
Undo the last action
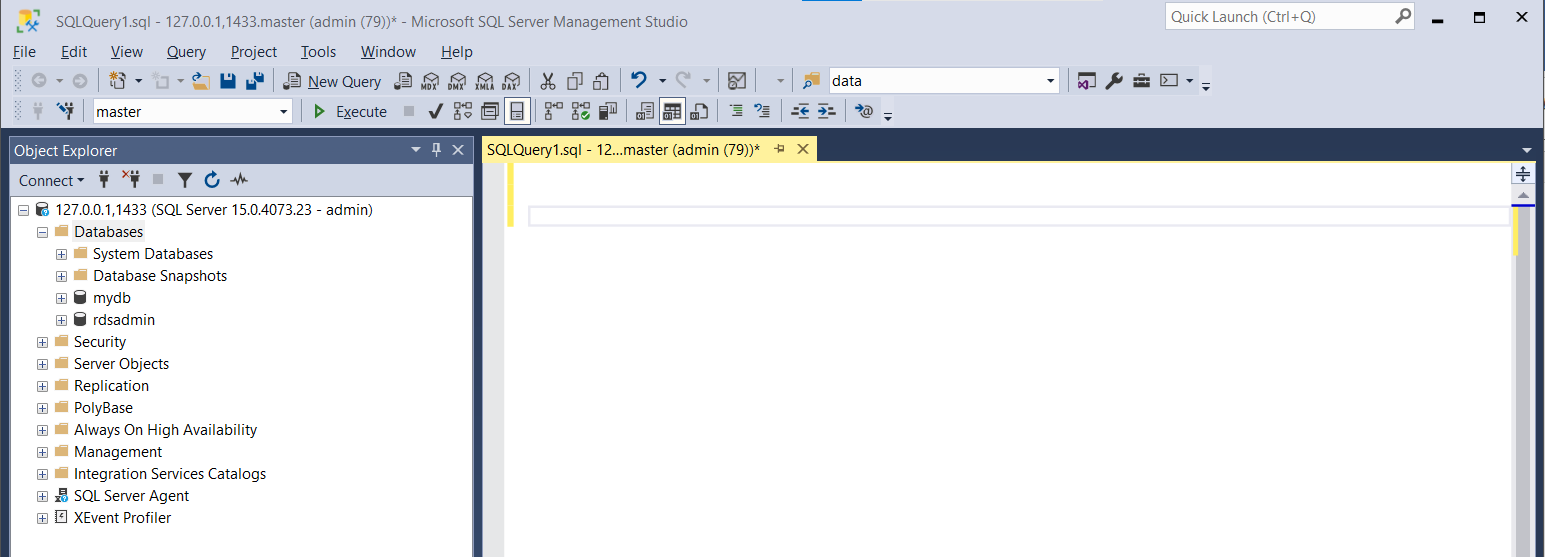638,81
